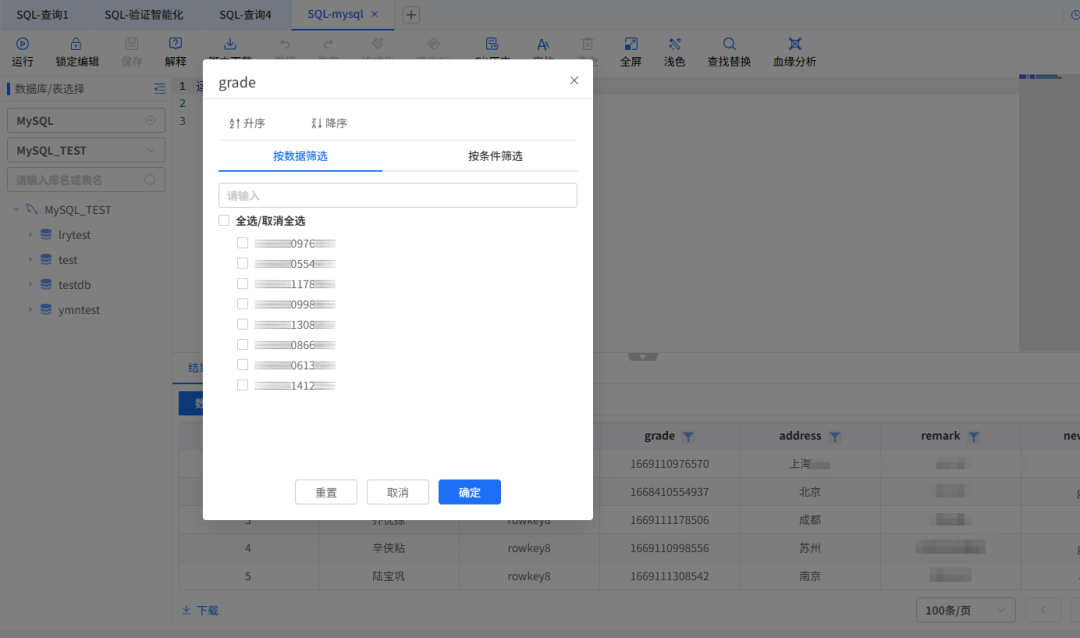Launch 血缘分析 (Lineage Analysis)
1080x638 pixels.
coord(793,51)
